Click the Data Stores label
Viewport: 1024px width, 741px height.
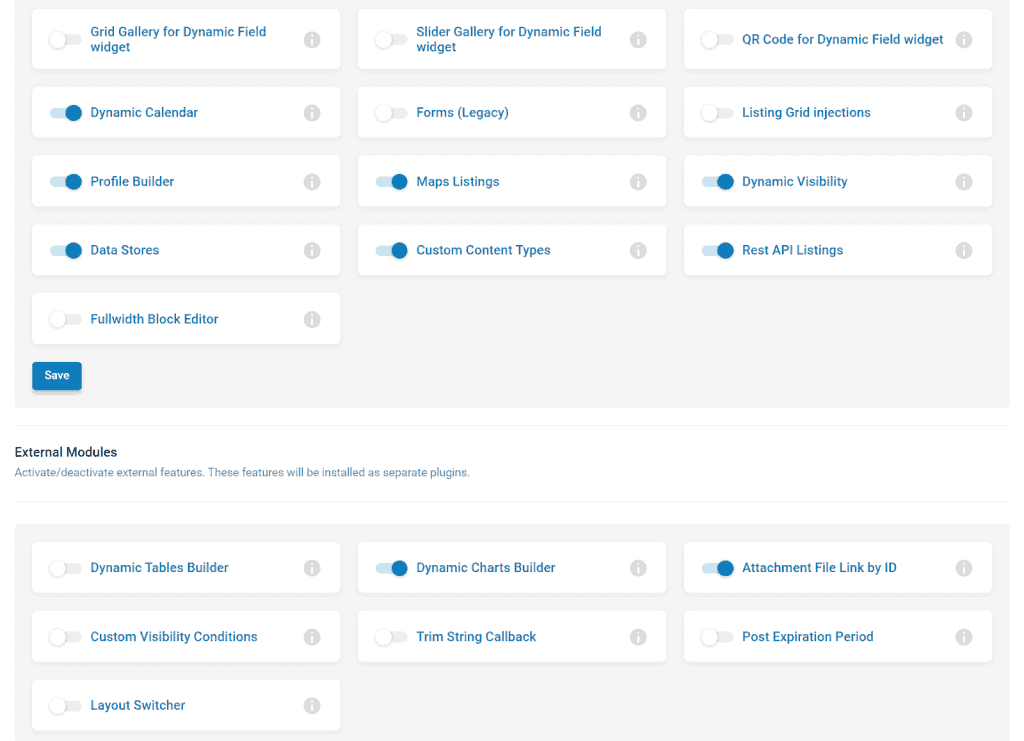pyautogui.click(x=125, y=251)
